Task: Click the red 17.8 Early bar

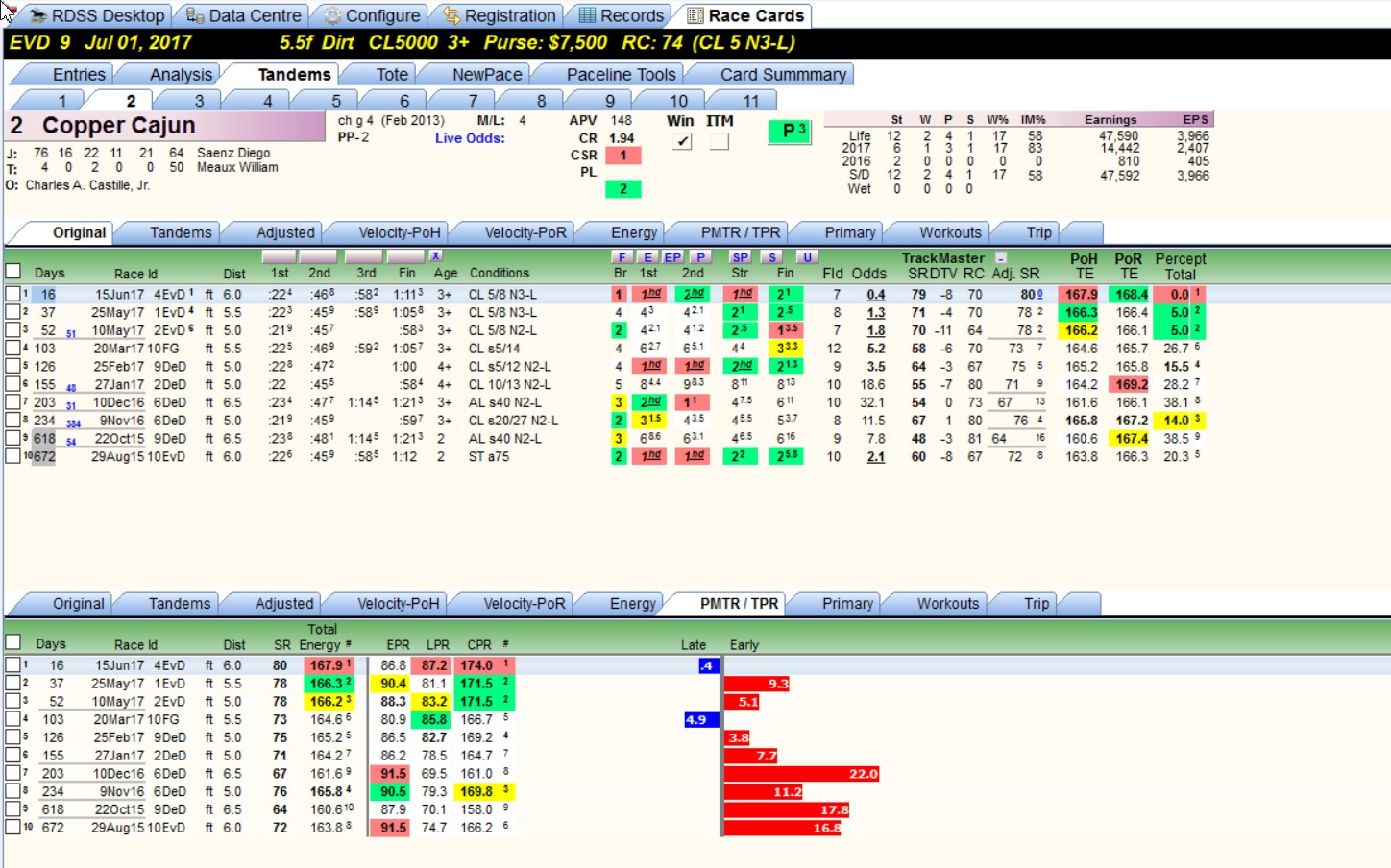Action: 786,809
